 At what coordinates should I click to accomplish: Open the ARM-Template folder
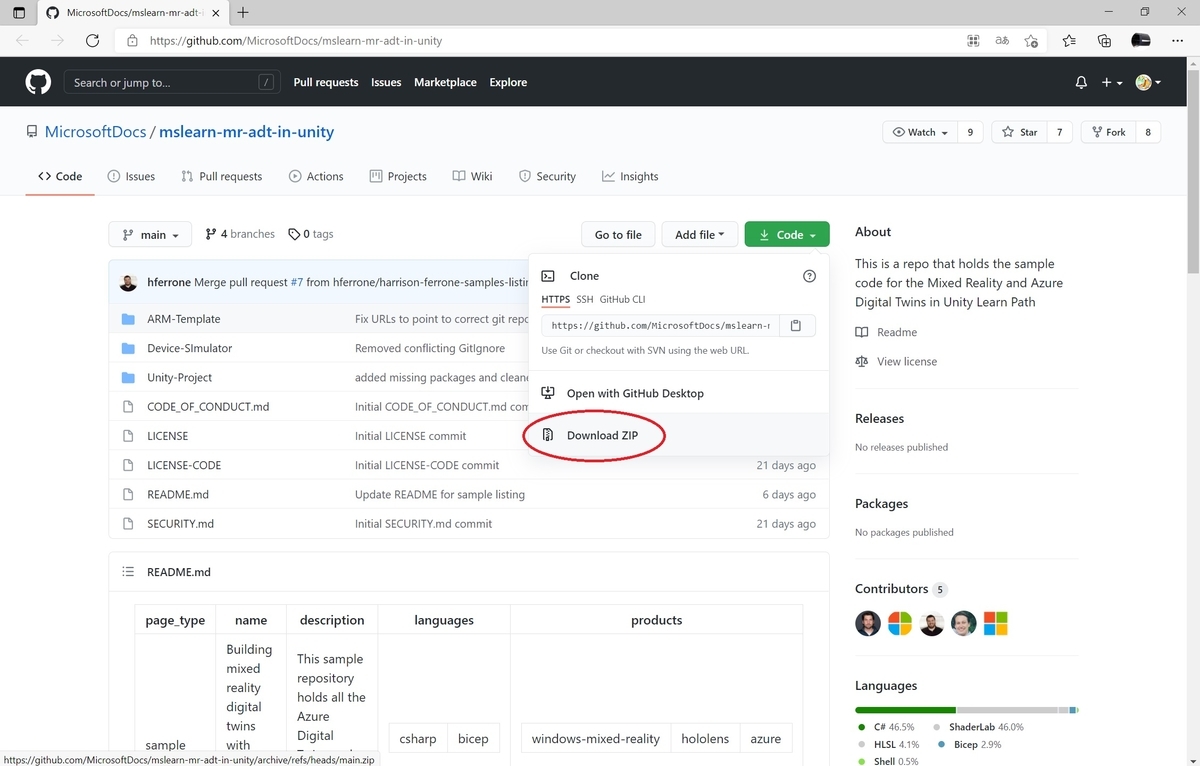point(183,319)
